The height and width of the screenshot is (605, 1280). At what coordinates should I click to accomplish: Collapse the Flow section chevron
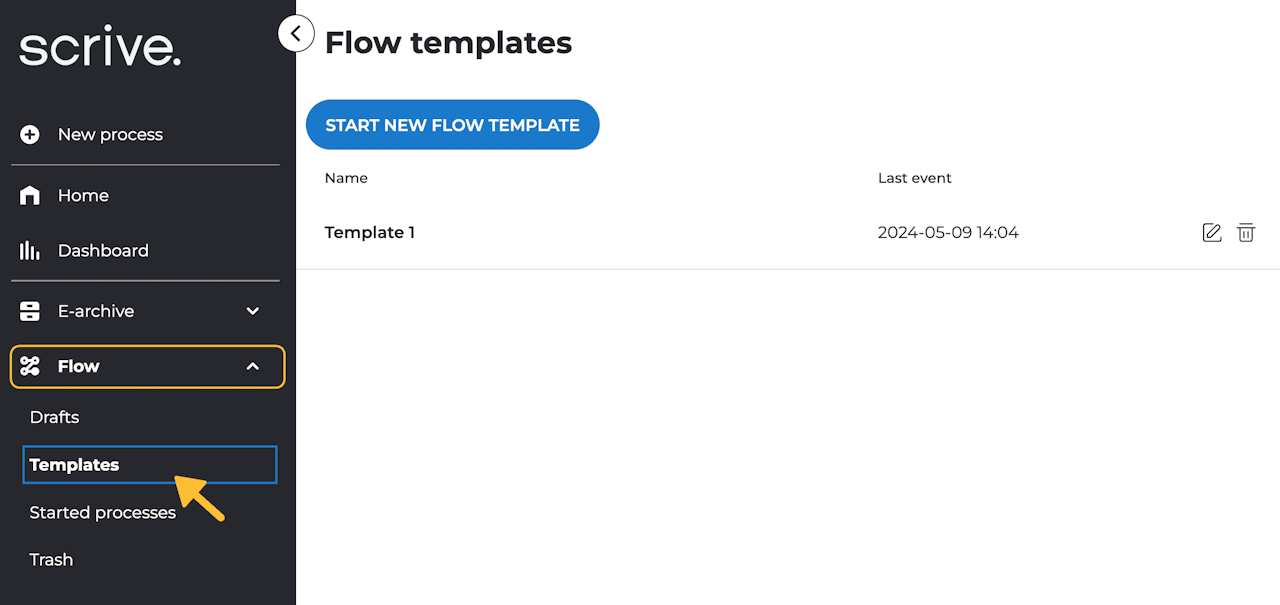pos(253,367)
